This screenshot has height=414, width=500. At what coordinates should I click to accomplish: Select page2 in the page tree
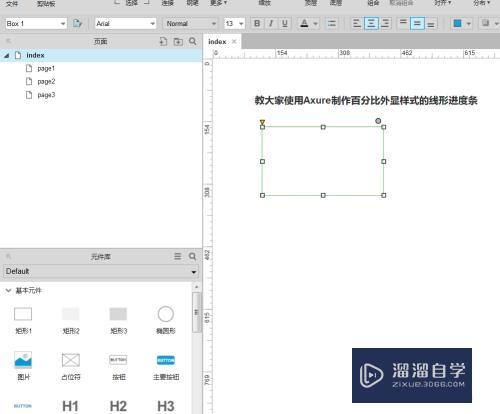pyautogui.click(x=46, y=81)
